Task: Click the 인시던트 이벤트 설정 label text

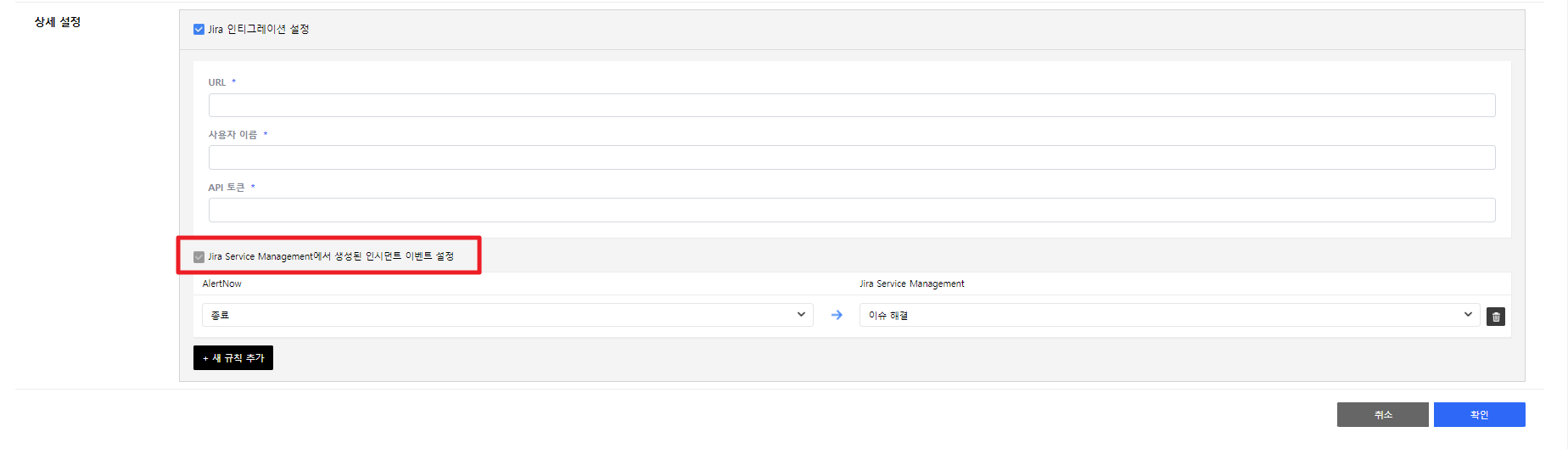Action: (331, 256)
